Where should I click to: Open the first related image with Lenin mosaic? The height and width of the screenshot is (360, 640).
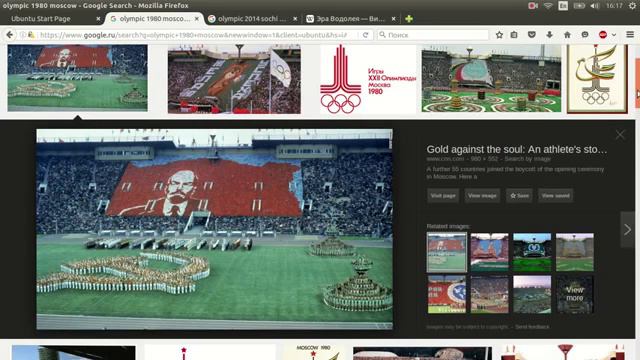coord(447,252)
